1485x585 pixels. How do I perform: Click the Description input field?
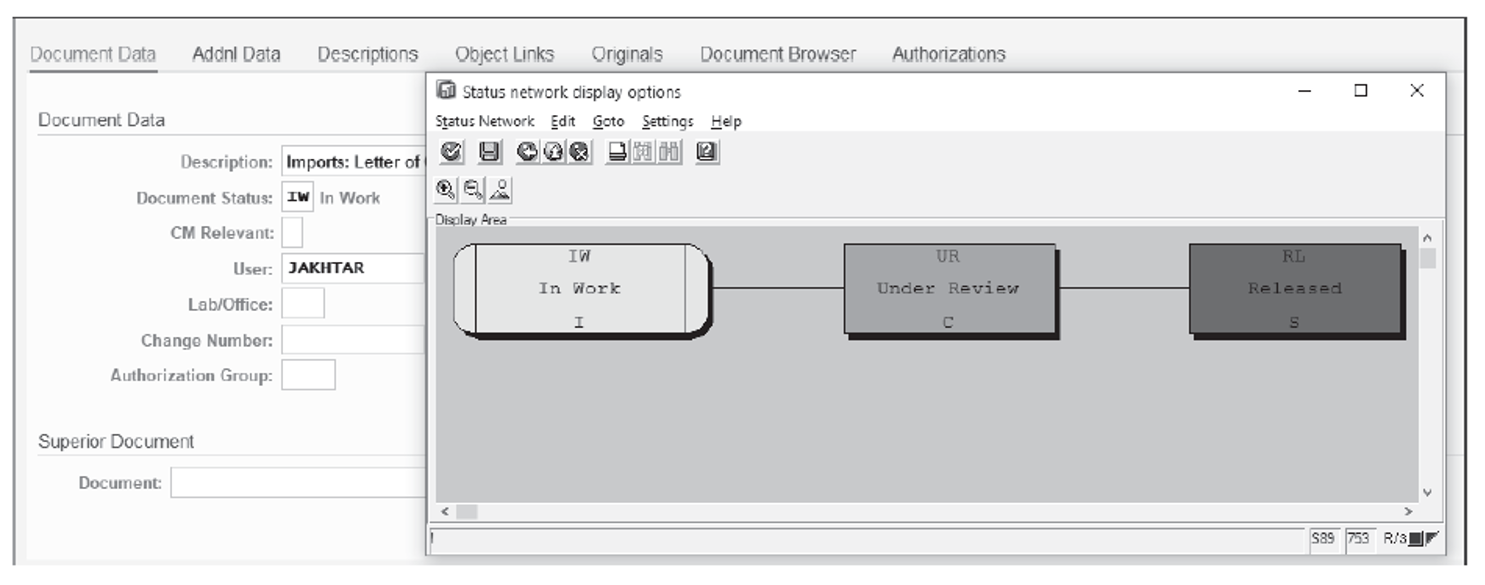[353, 161]
